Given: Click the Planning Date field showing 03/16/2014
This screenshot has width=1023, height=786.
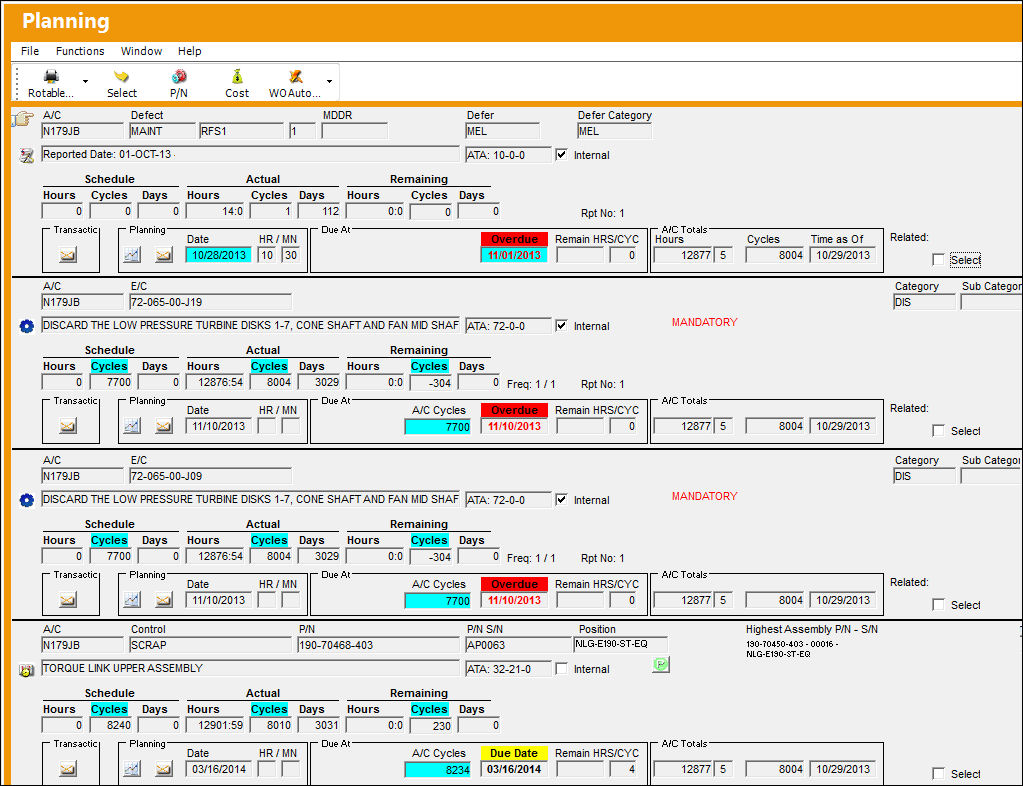Looking at the screenshot, I should pyautogui.click(x=219, y=769).
